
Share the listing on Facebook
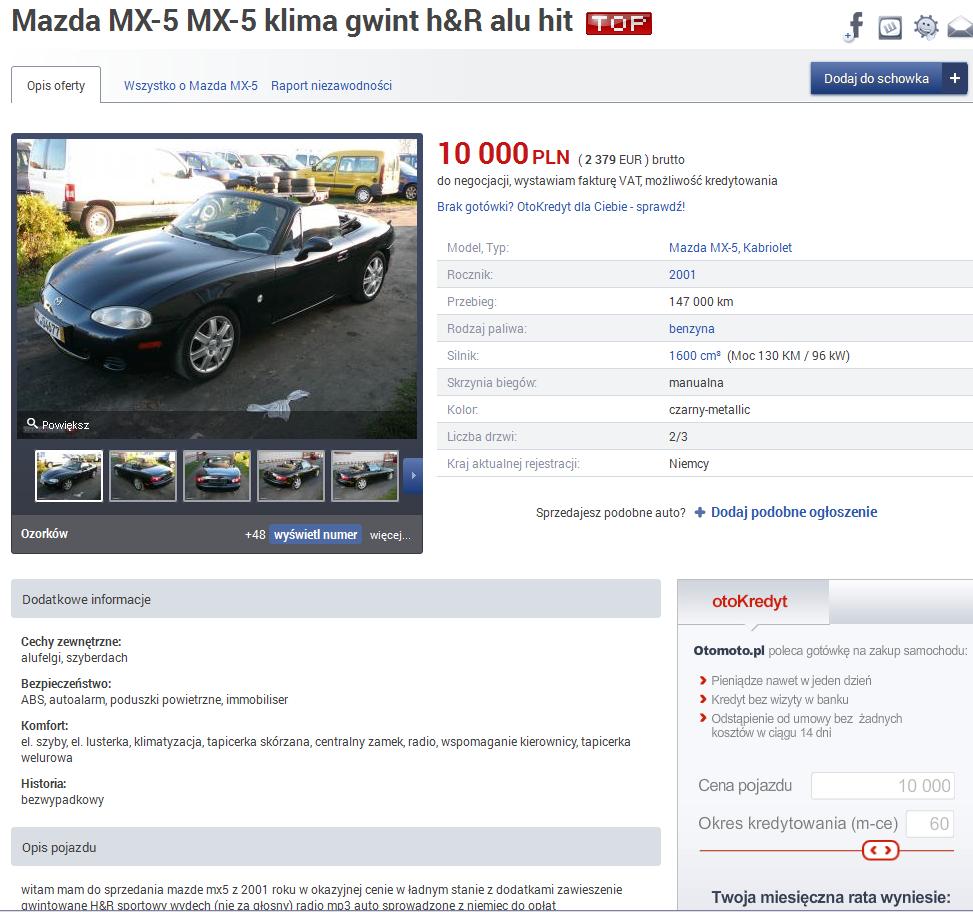pos(854,27)
